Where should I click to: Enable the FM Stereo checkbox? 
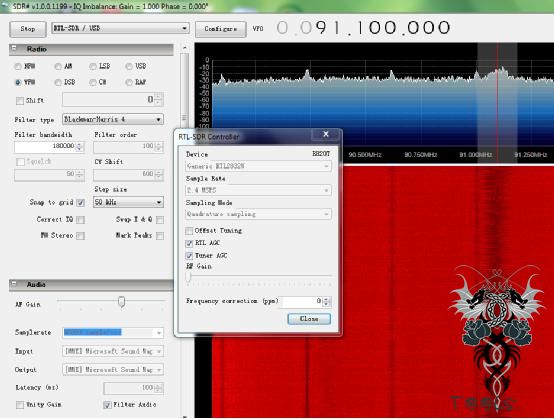81,236
